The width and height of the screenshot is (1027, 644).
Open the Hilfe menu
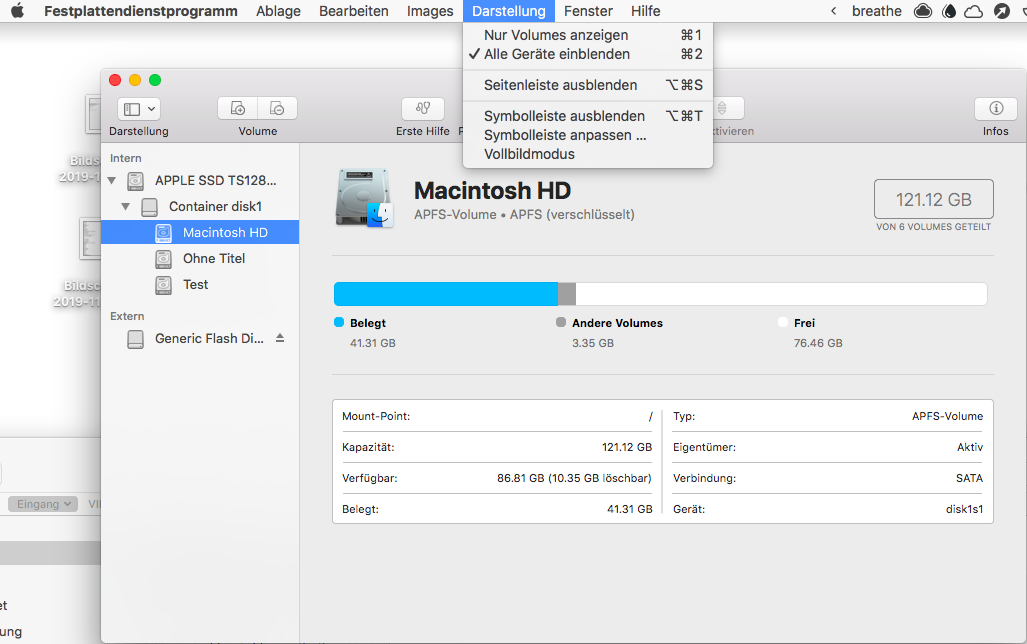point(645,11)
